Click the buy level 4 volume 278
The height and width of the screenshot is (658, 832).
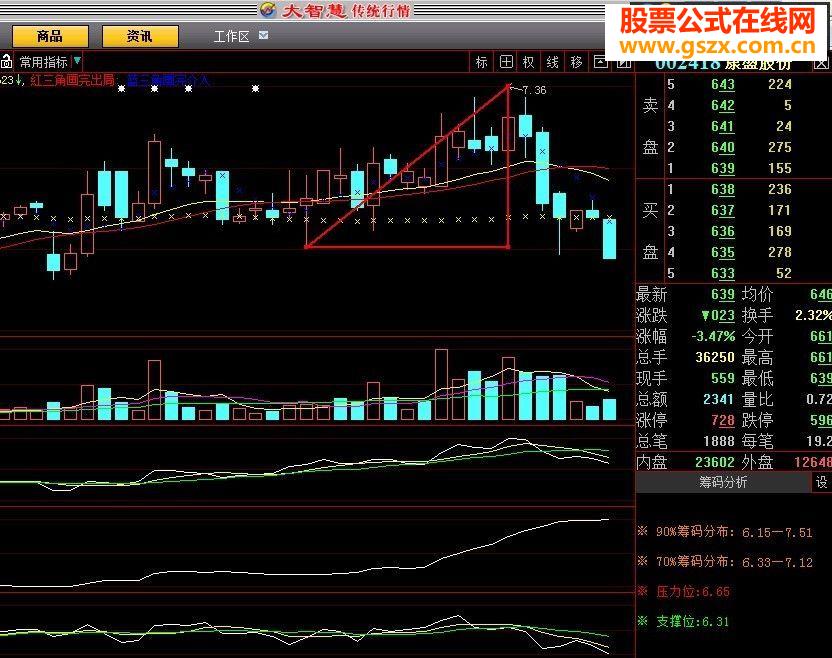click(779, 252)
